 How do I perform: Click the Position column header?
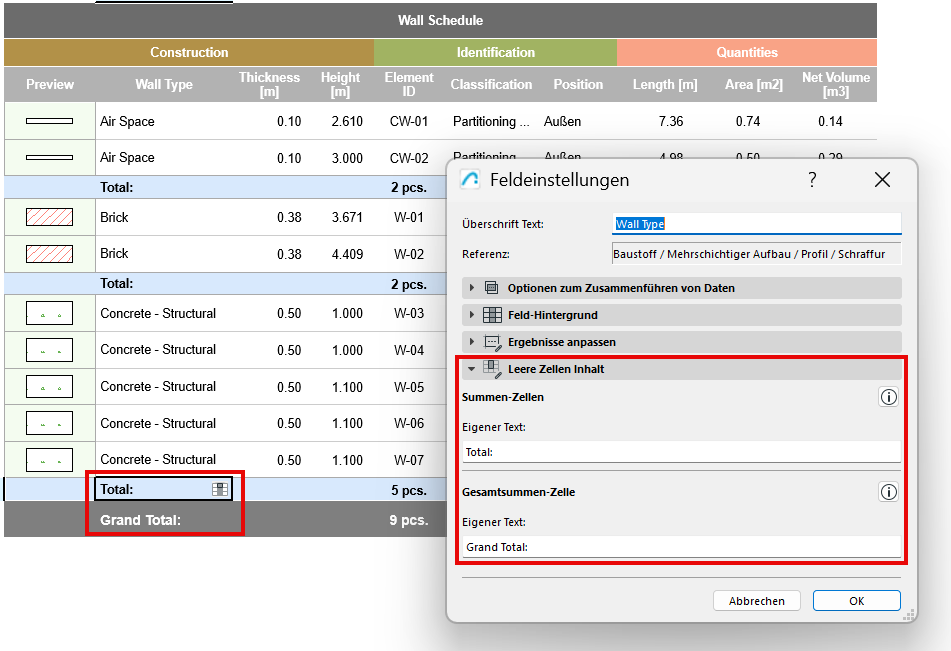tap(578, 84)
